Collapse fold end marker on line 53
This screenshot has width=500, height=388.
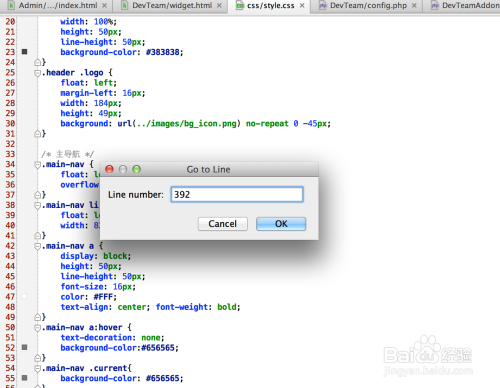38,358
